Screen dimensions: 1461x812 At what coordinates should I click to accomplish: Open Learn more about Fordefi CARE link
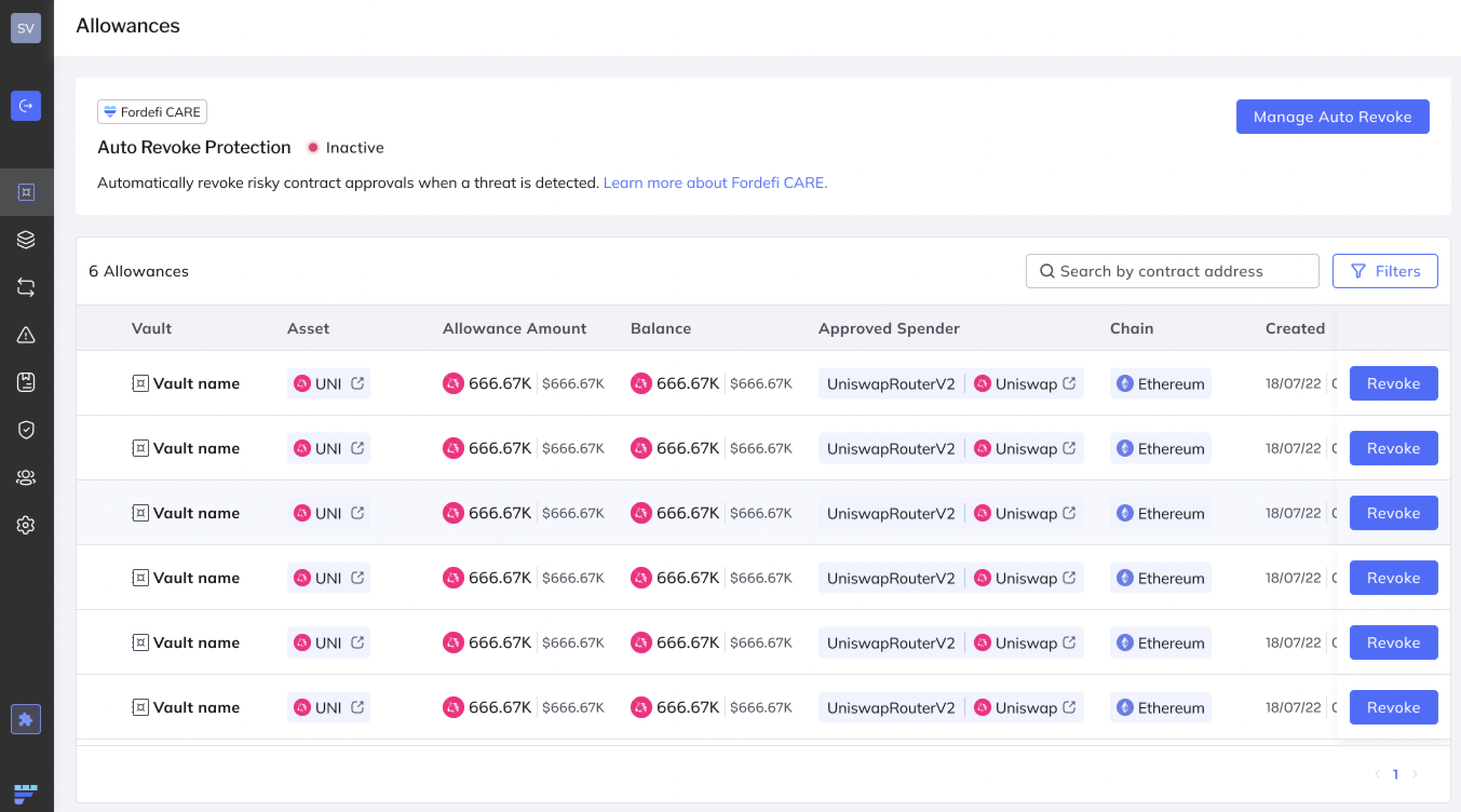pos(715,182)
